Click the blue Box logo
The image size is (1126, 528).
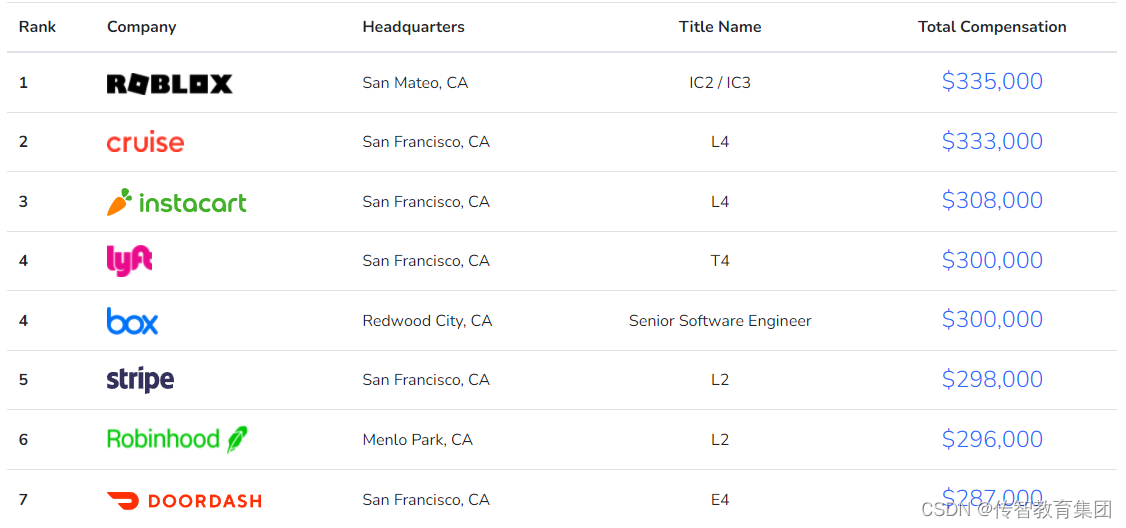click(132, 320)
